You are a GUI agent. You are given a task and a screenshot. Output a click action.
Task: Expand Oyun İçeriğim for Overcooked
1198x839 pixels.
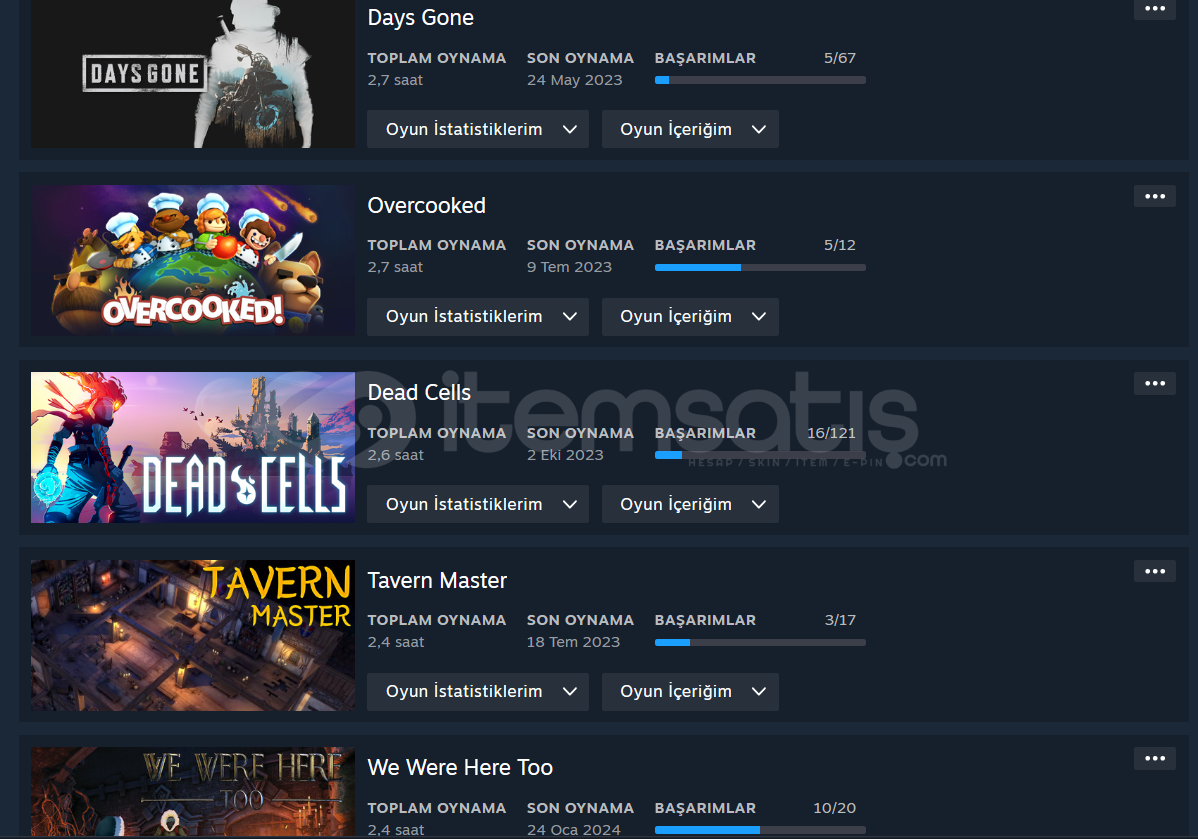[690, 316]
